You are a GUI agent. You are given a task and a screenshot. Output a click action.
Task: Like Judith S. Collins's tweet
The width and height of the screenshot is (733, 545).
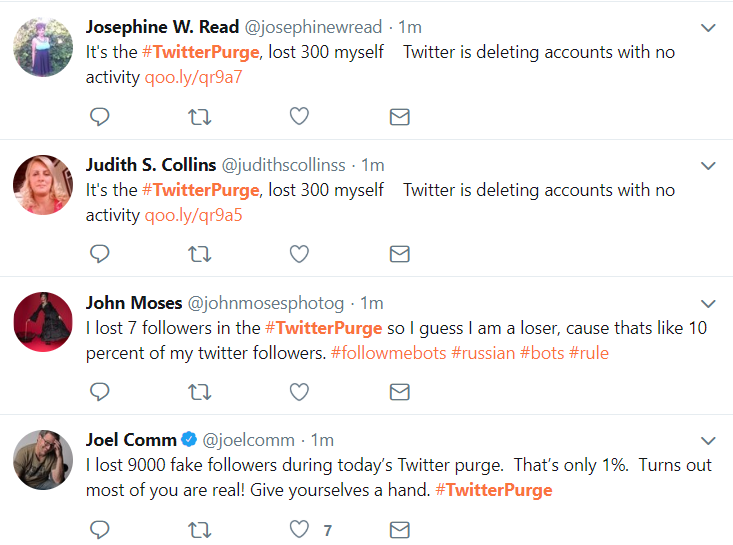pyautogui.click(x=299, y=255)
